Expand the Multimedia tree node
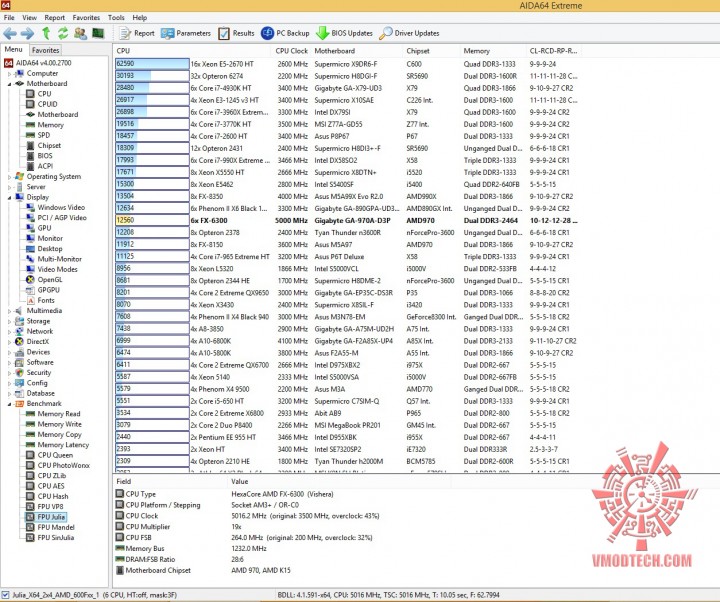Viewport: 720px width, 602px height. [x=9, y=311]
